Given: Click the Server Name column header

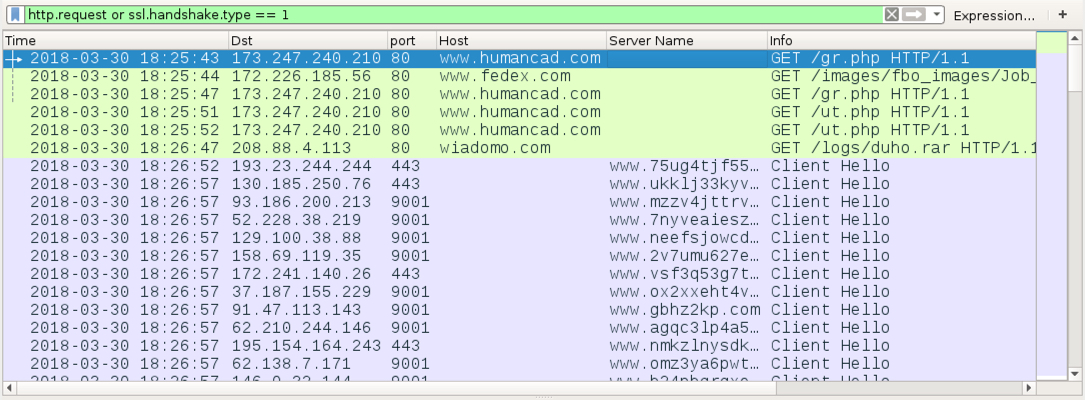Looking at the screenshot, I should 687,41.
